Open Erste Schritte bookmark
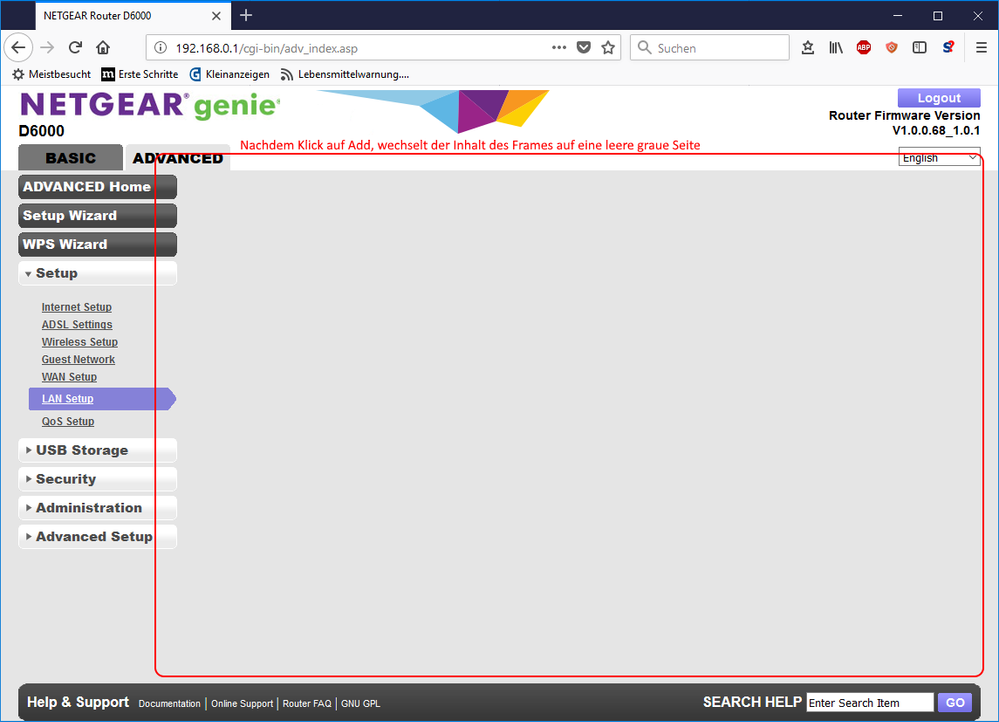 click(x=140, y=74)
